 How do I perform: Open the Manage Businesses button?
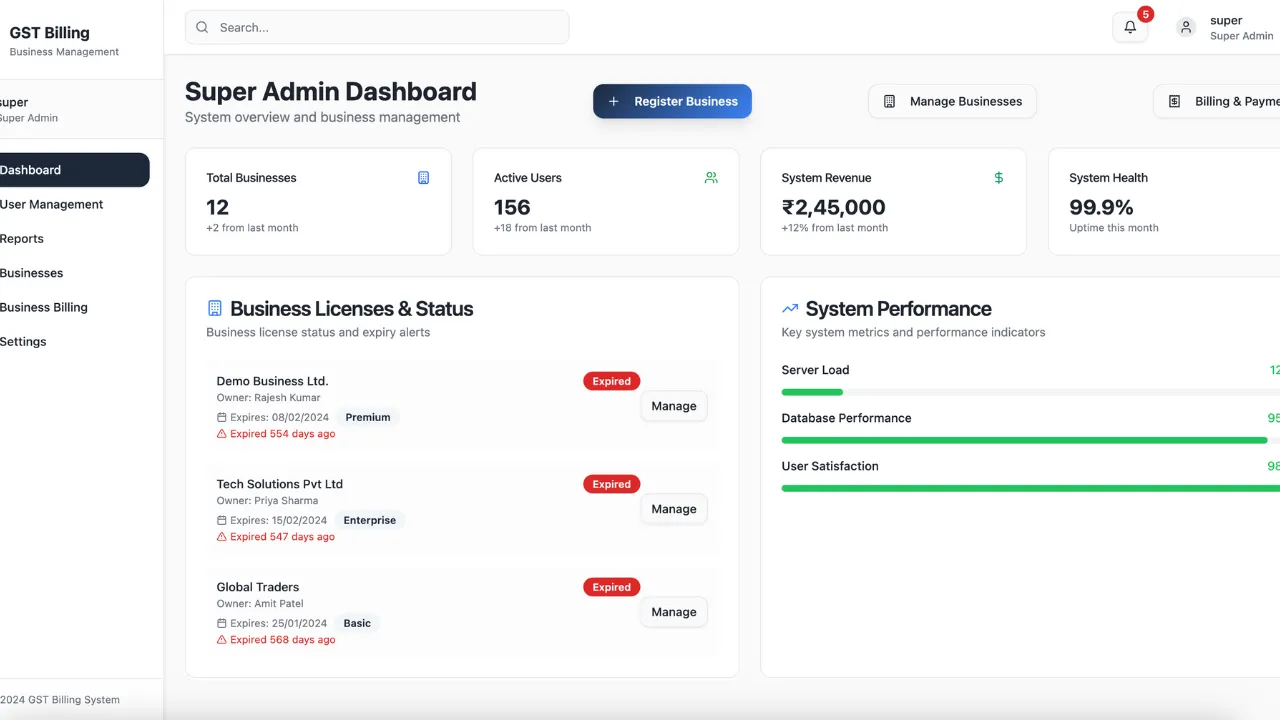pyautogui.click(x=952, y=101)
